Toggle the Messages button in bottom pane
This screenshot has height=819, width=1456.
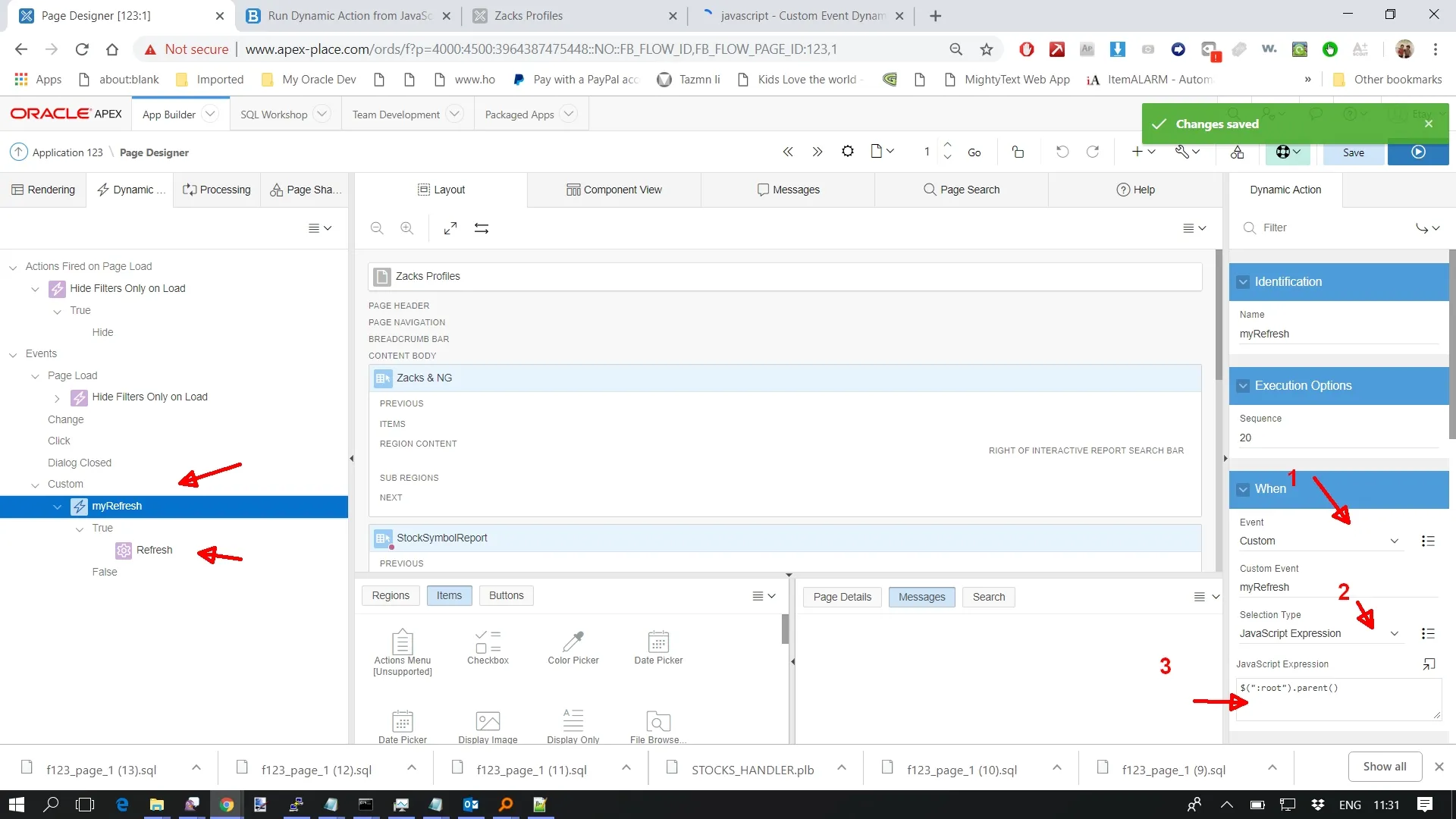click(x=921, y=597)
